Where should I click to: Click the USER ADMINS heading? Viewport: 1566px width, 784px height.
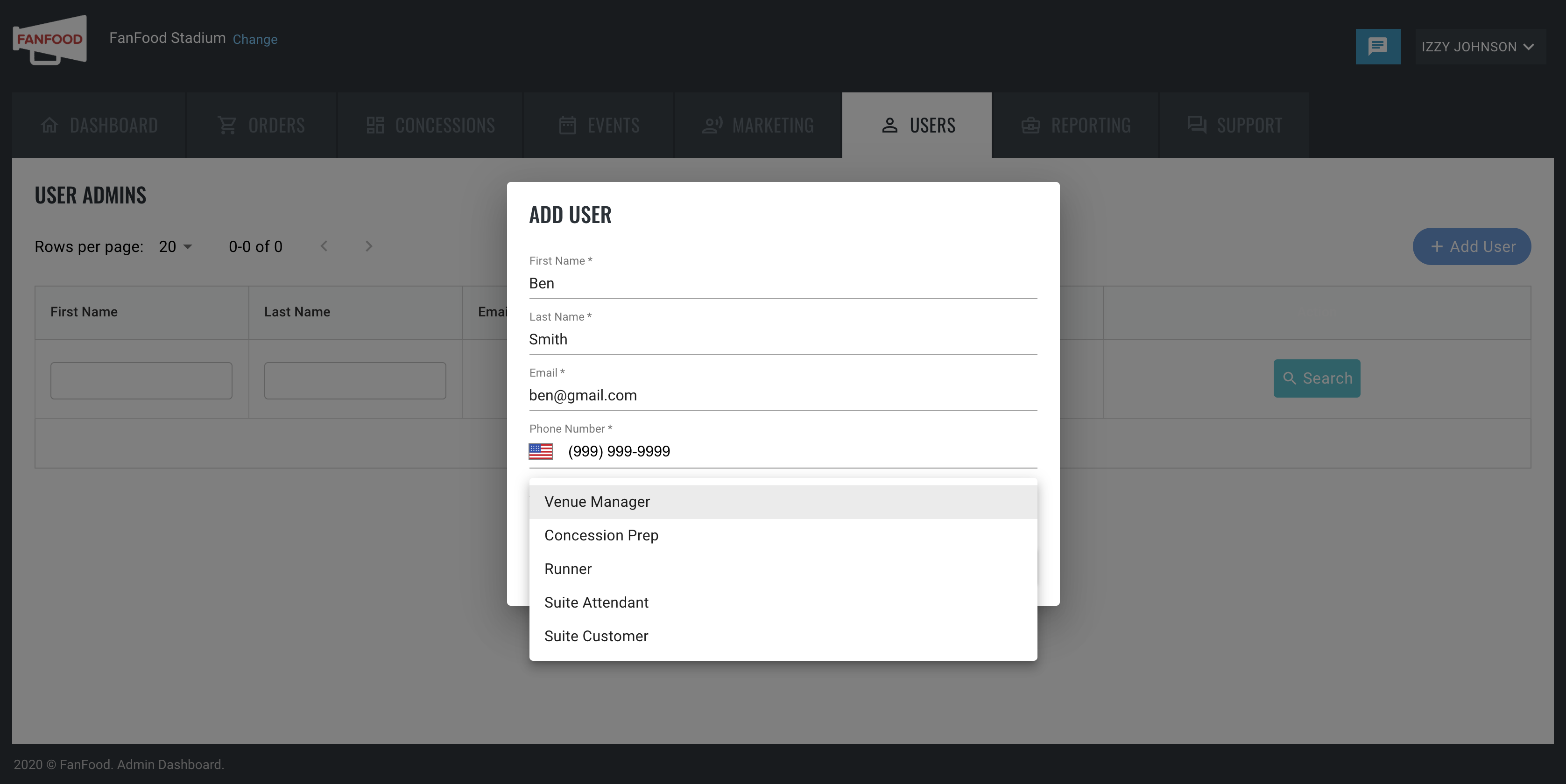click(x=91, y=196)
